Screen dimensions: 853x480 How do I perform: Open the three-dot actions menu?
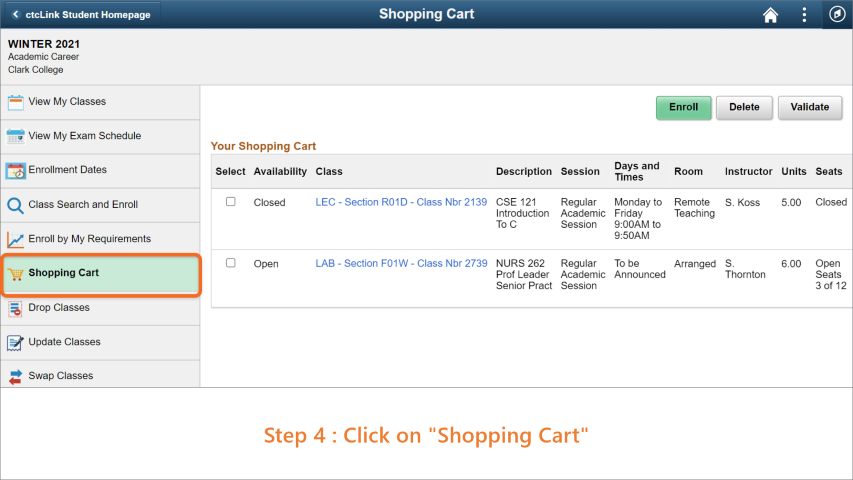click(804, 15)
